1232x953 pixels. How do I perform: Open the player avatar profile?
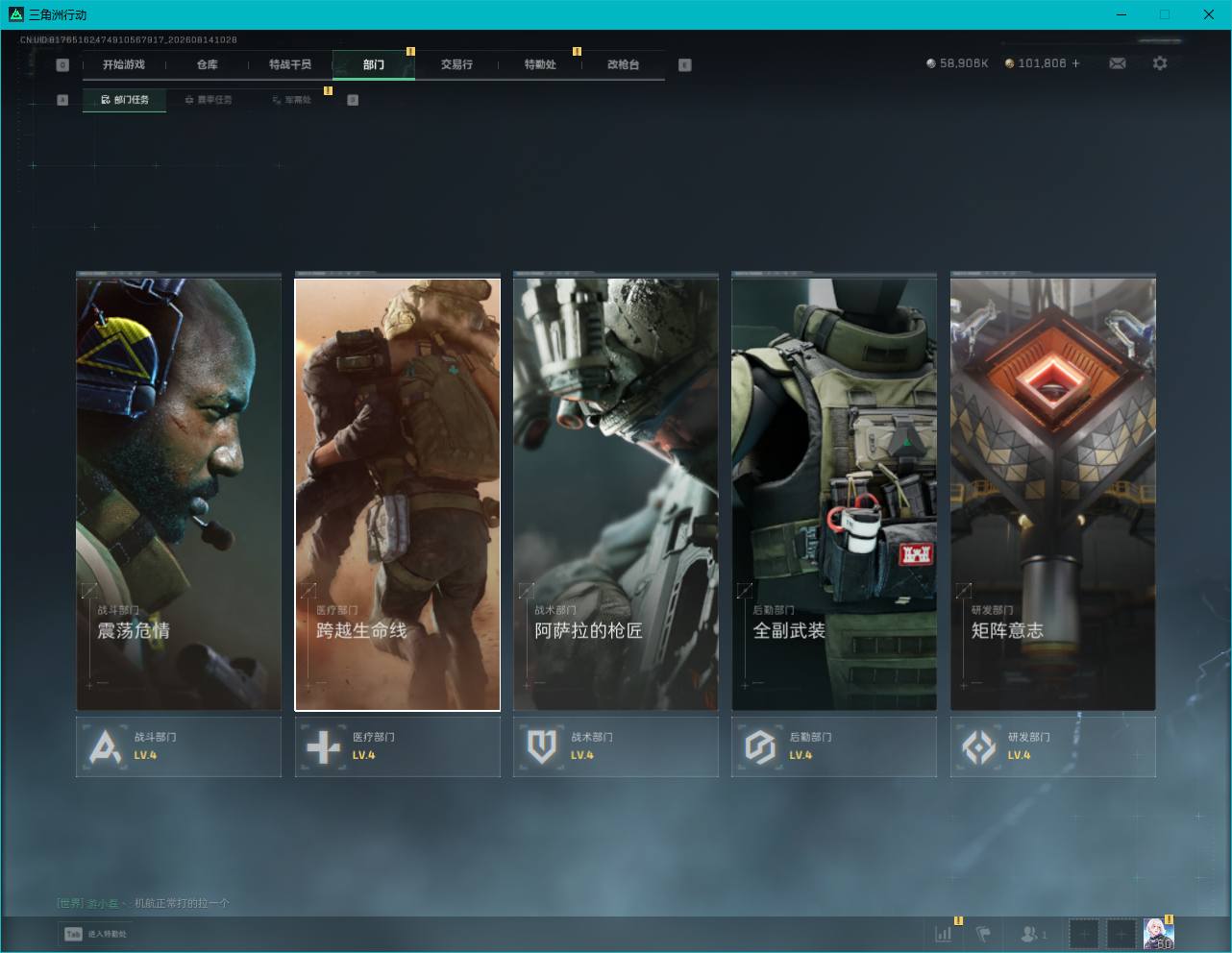[x=1158, y=933]
